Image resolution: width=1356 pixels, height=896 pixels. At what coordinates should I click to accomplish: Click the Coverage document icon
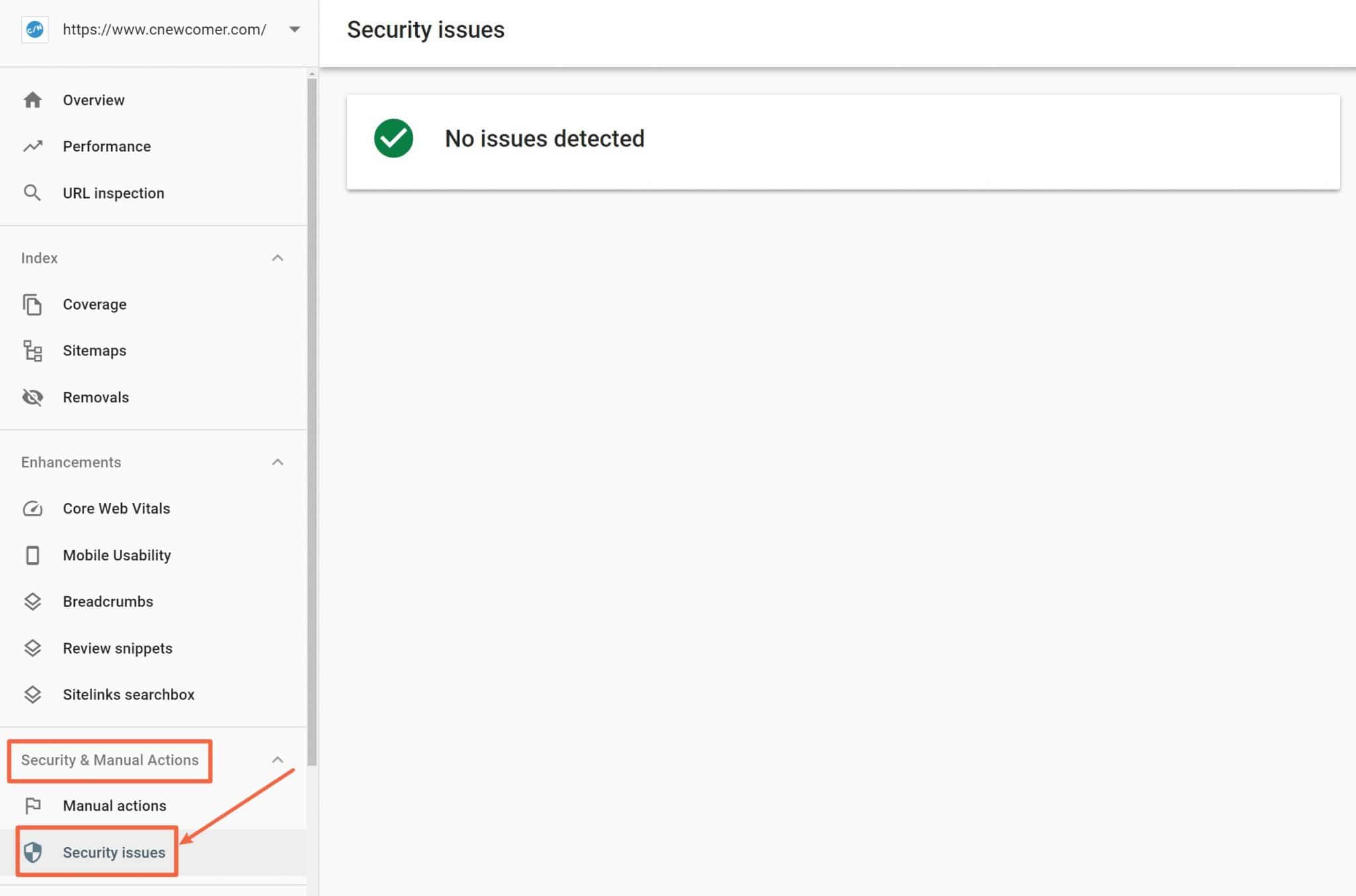32,304
